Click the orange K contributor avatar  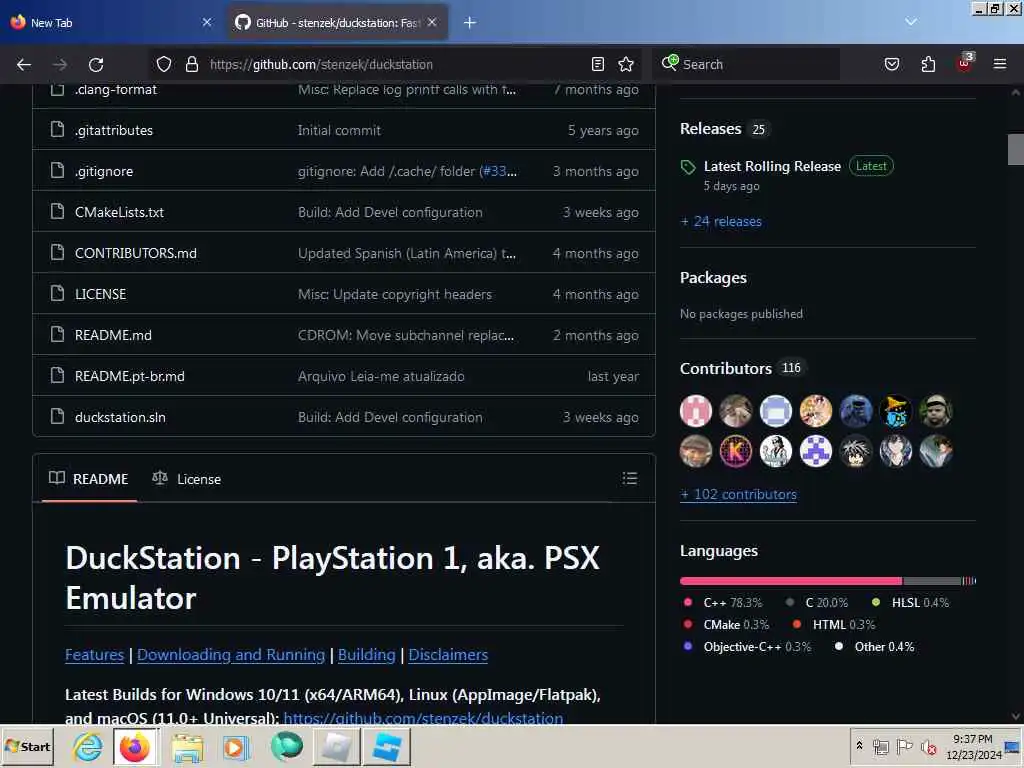point(735,451)
